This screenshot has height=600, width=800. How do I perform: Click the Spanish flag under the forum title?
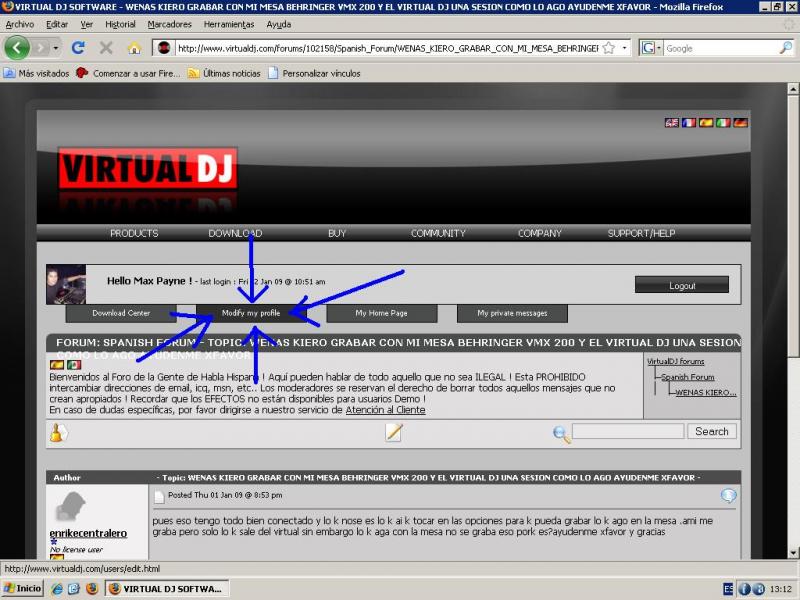[x=57, y=365]
